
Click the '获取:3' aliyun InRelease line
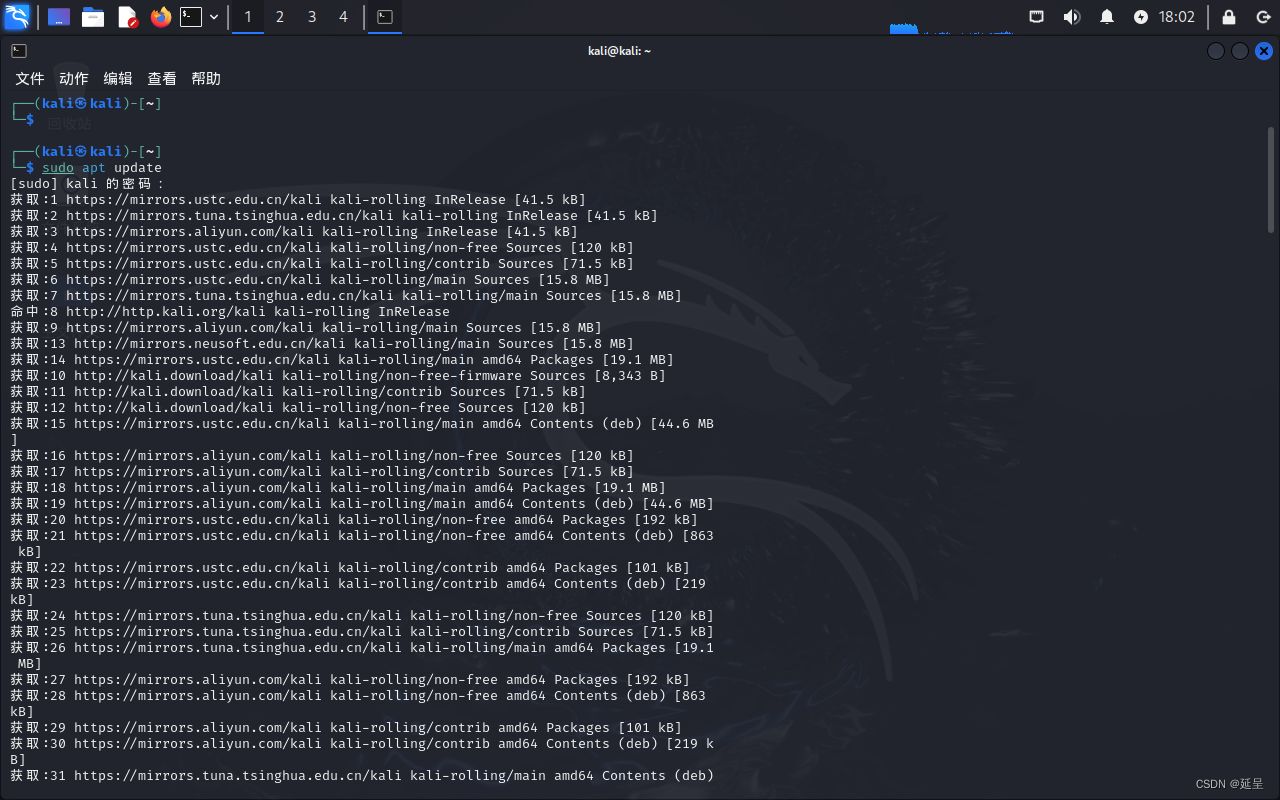(294, 232)
